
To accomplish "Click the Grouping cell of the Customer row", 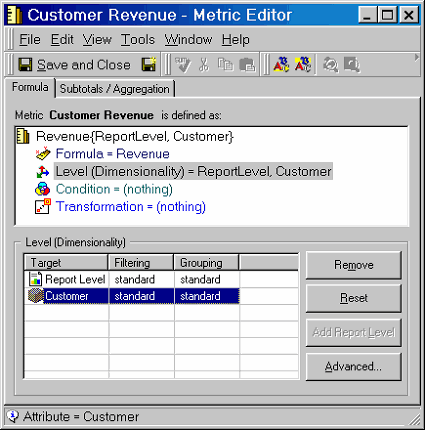I will pos(207,296).
